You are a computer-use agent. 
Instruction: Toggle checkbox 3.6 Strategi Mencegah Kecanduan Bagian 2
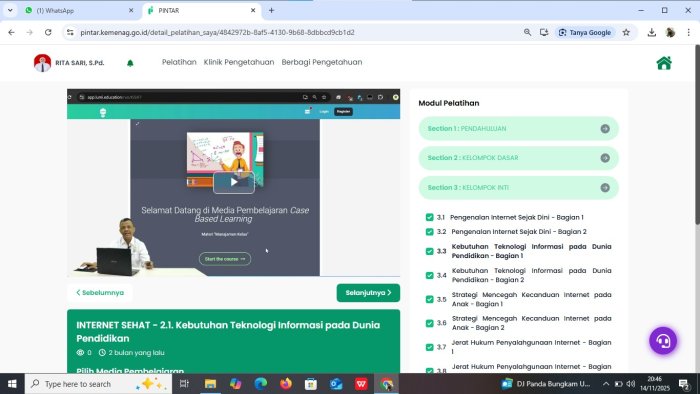(x=429, y=323)
